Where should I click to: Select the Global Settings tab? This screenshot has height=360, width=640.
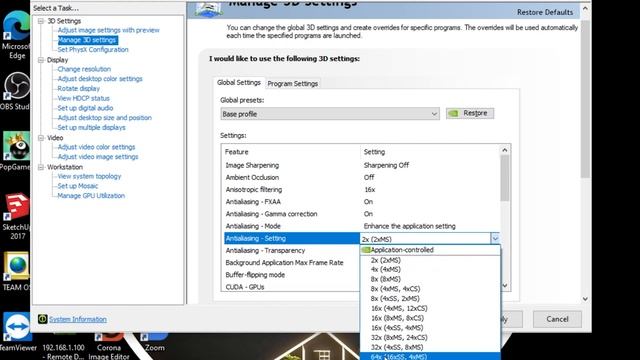239,82
